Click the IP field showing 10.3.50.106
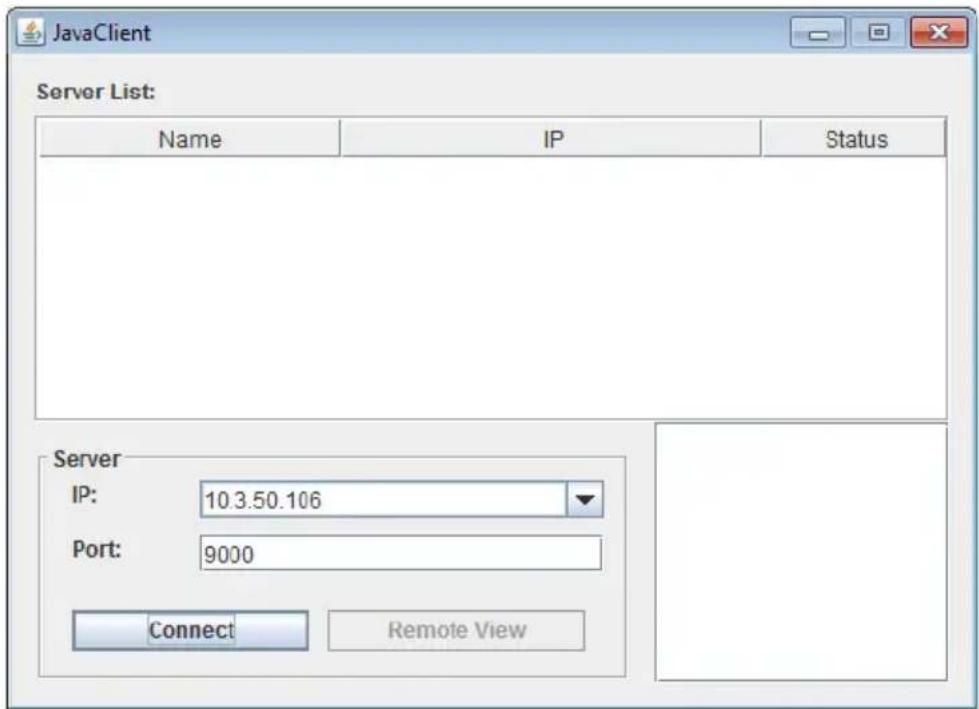This screenshot has height=709, width=979. click(383, 499)
